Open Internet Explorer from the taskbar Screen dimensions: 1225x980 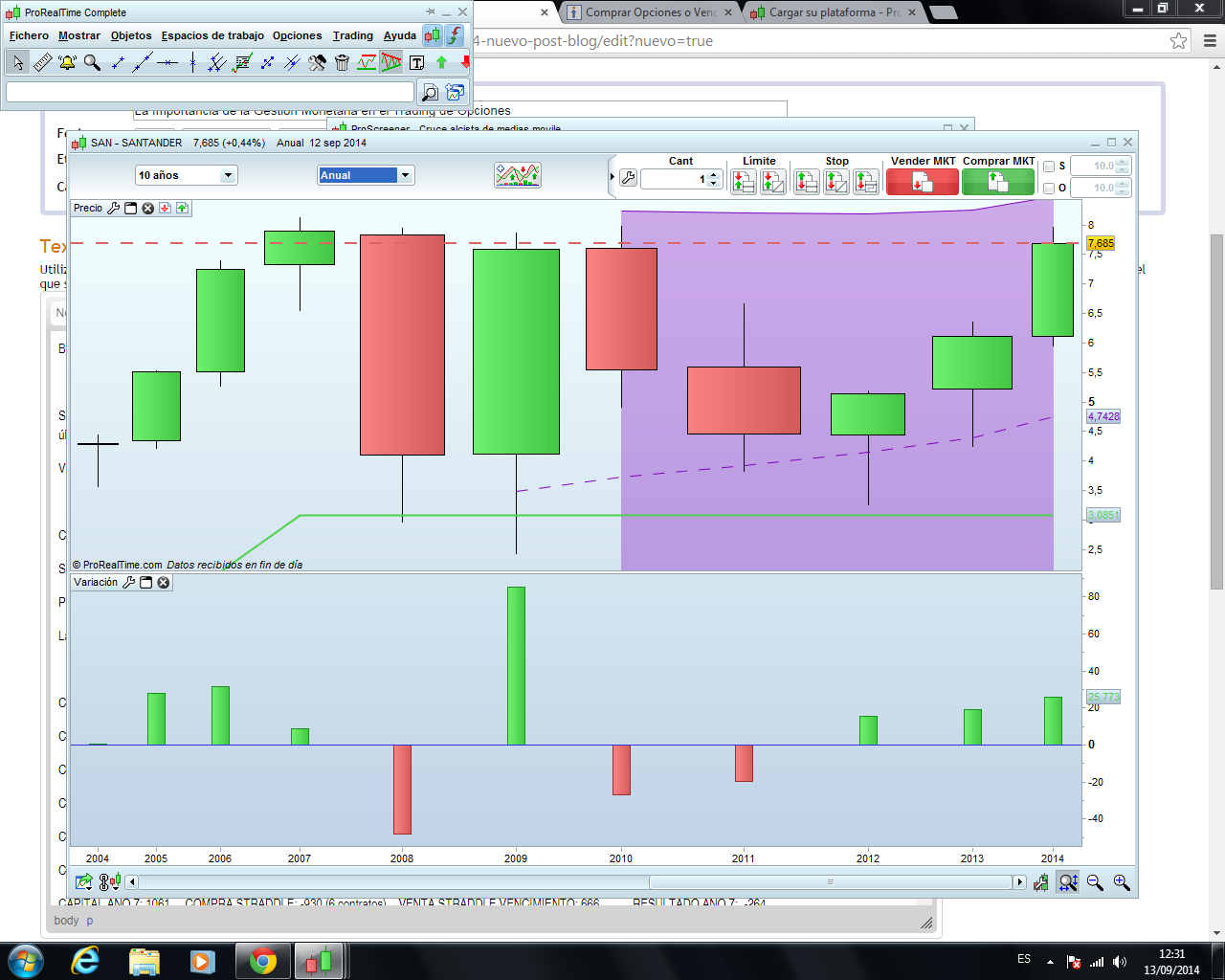click(85, 961)
